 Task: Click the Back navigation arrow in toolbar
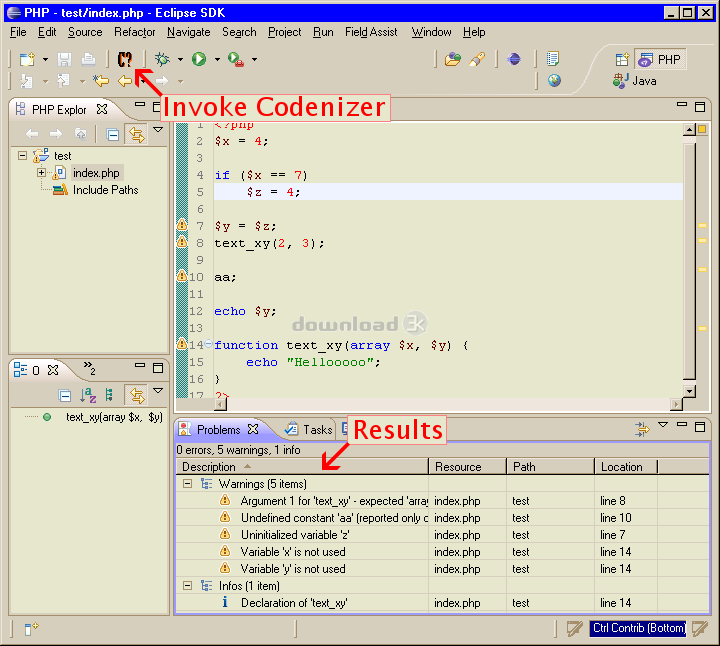coord(125,81)
